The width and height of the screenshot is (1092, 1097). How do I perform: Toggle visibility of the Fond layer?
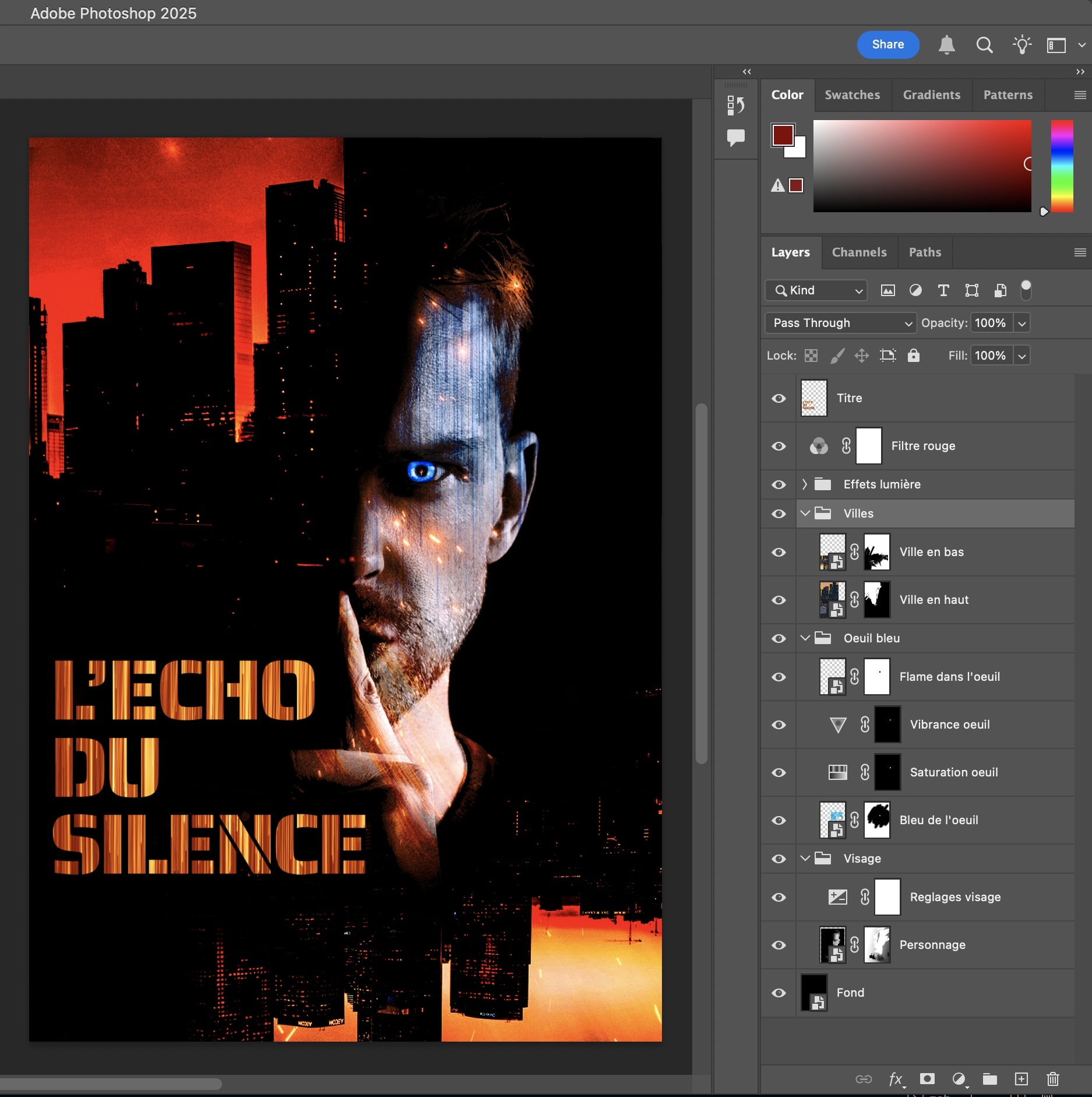point(779,993)
